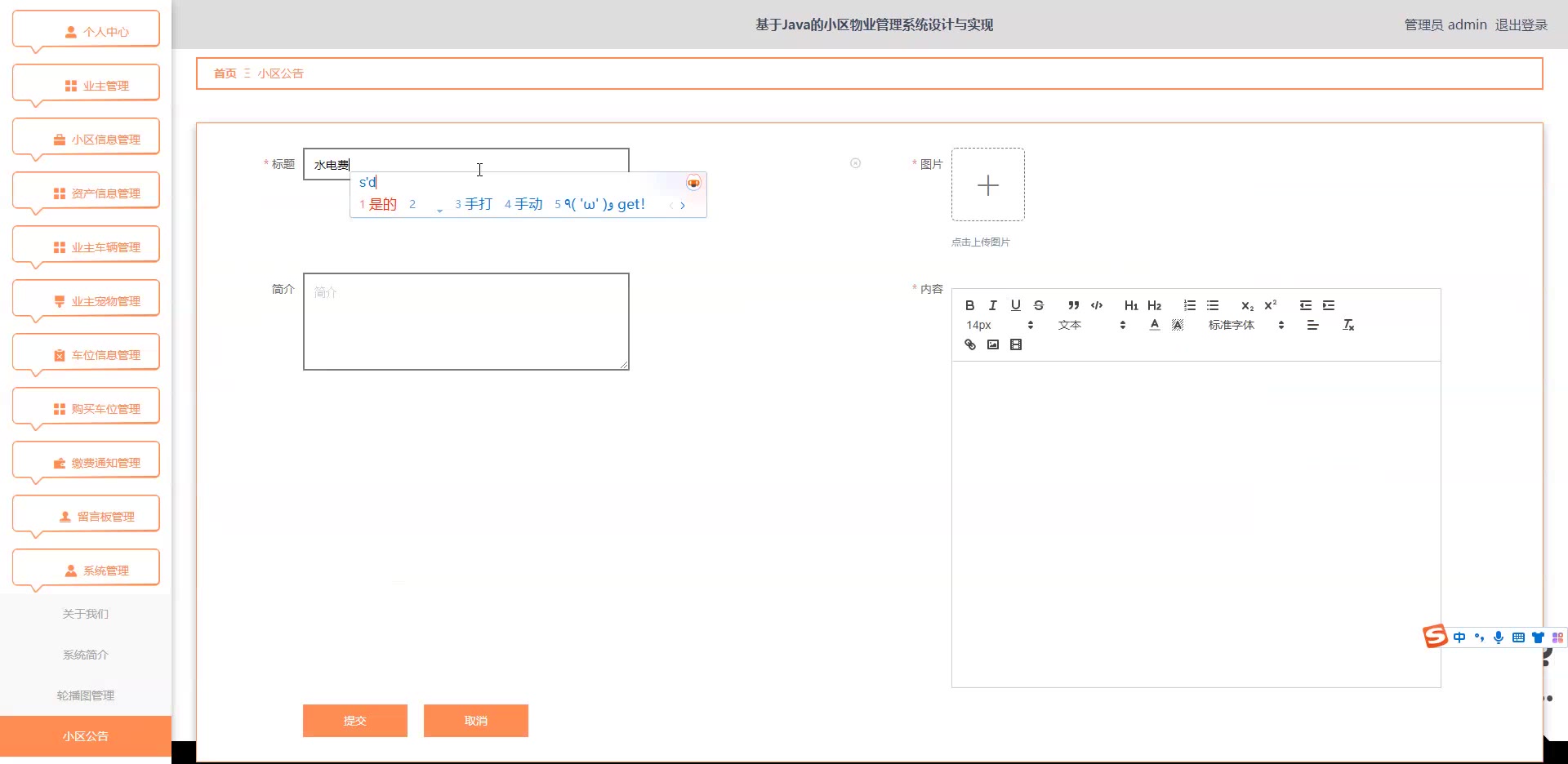Image resolution: width=1568 pixels, height=764 pixels.
Task: Open the text color picker
Action: [x=1154, y=325]
